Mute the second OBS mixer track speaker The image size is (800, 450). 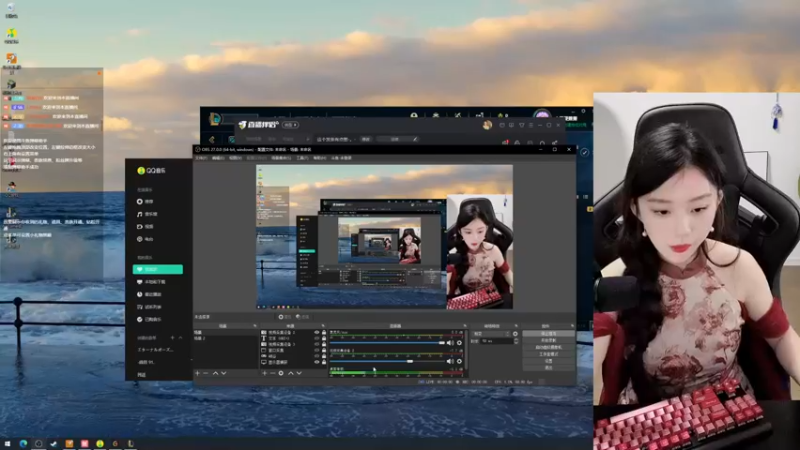coord(450,361)
